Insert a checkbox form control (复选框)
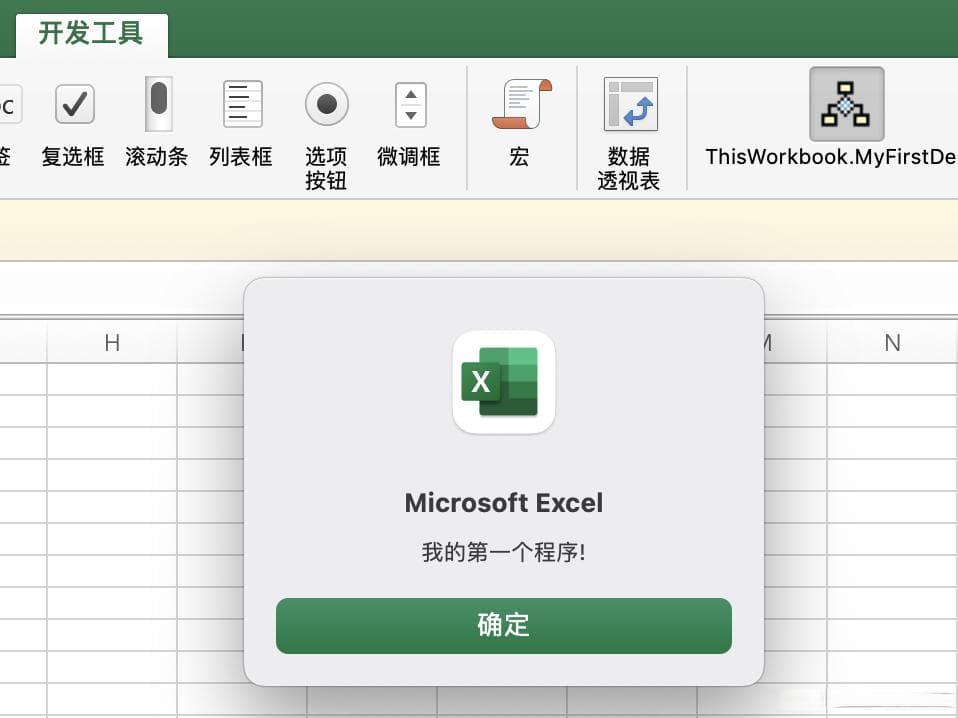This screenshot has height=718, width=958. 74,124
